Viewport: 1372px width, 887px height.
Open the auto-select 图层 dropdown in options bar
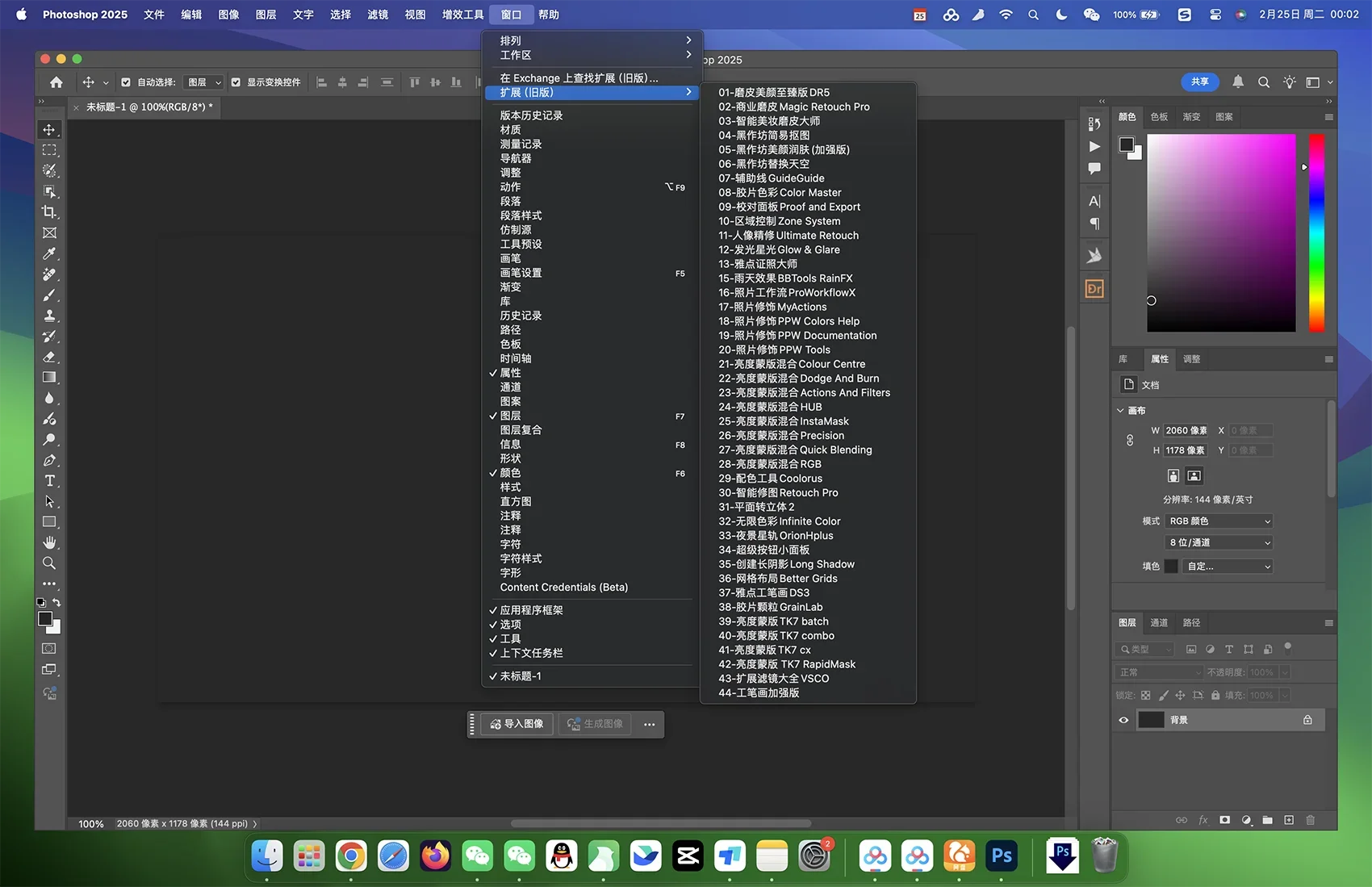click(204, 82)
